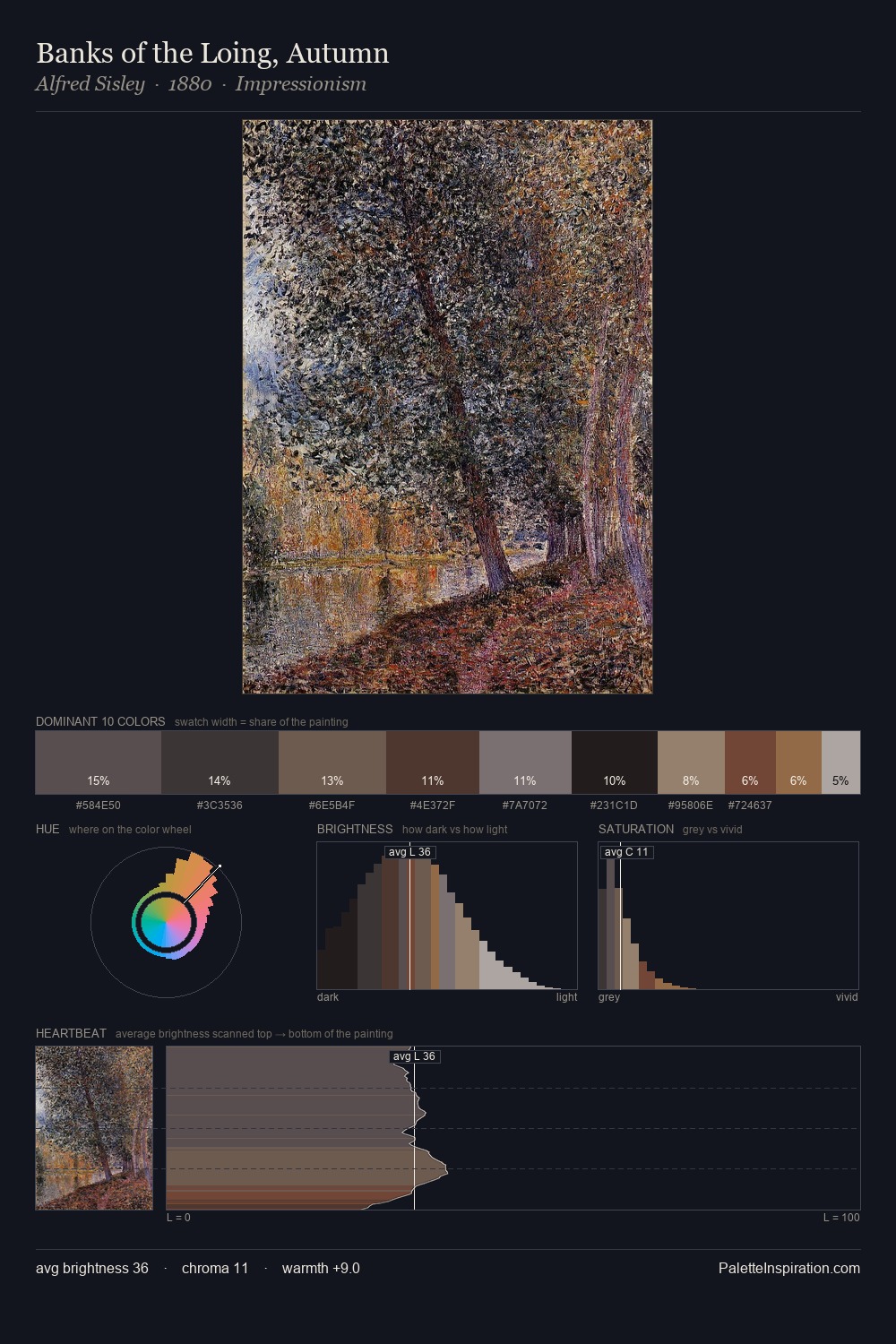The image size is (896, 1344).
Task: Click the 15% swatch #584E50
Action: (x=99, y=762)
